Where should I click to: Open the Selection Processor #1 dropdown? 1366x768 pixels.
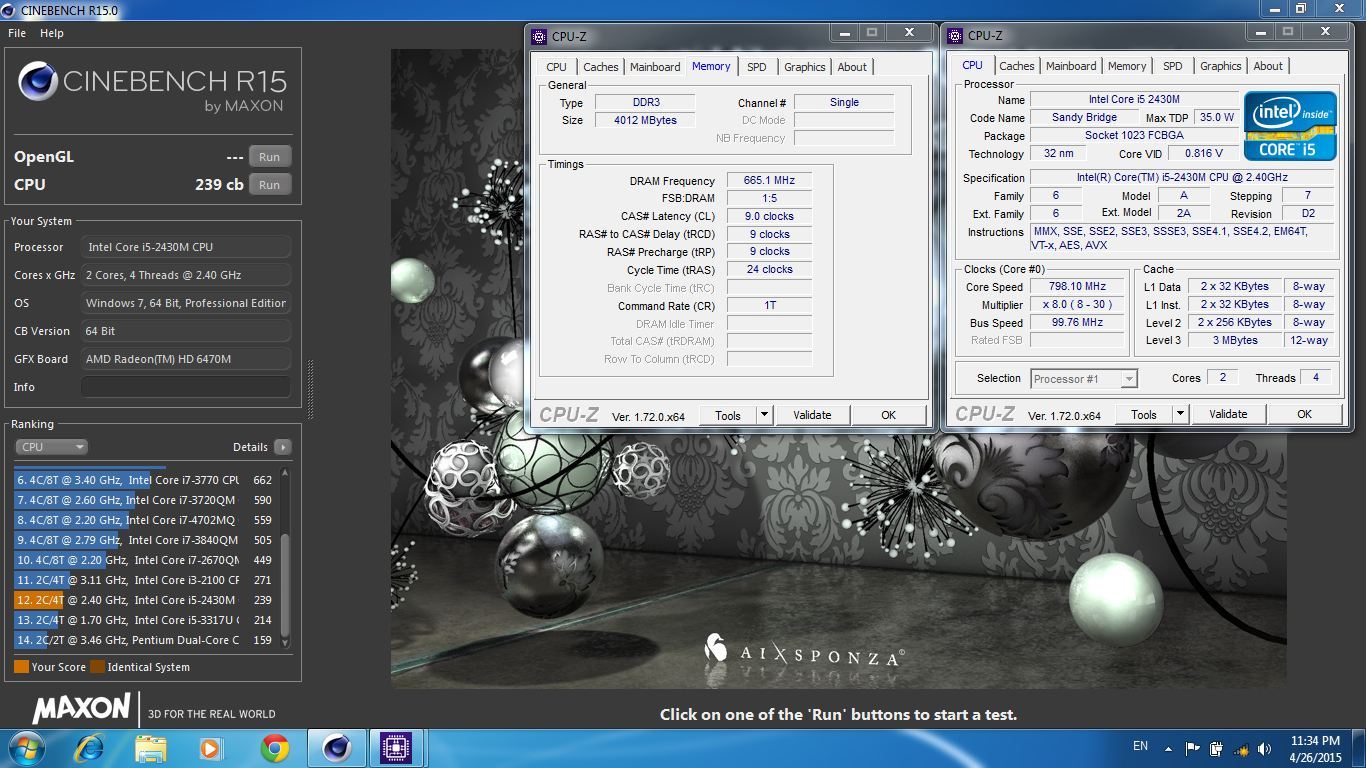point(1084,379)
